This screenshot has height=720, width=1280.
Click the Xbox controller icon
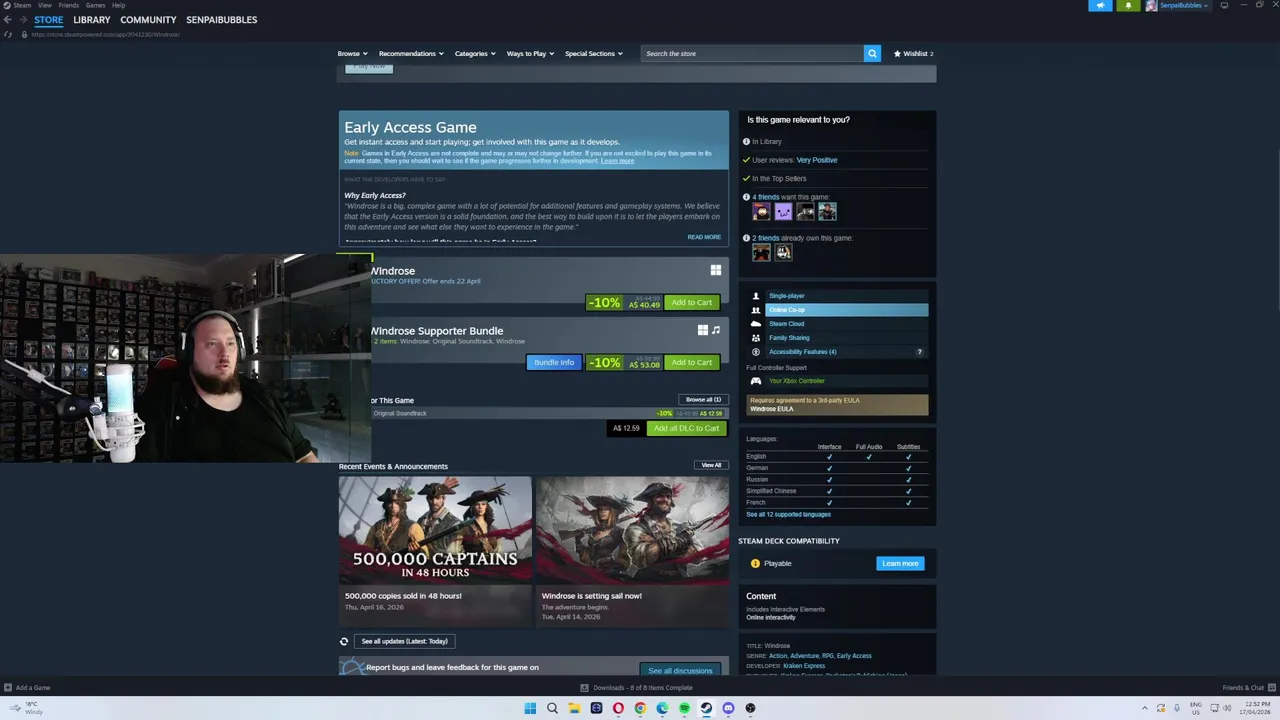tap(756, 381)
